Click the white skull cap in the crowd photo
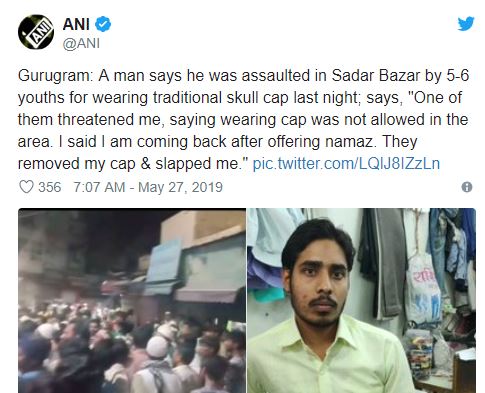This screenshot has width=485, height=393. pyautogui.click(x=157, y=347)
